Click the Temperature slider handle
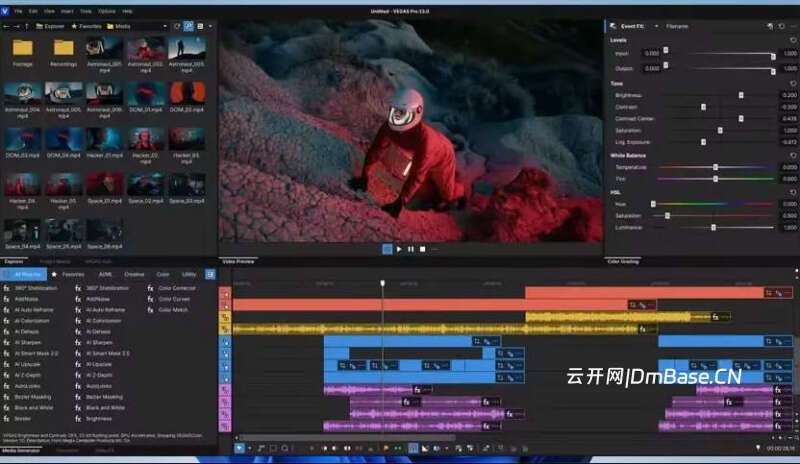The image size is (800, 464). click(x=715, y=167)
